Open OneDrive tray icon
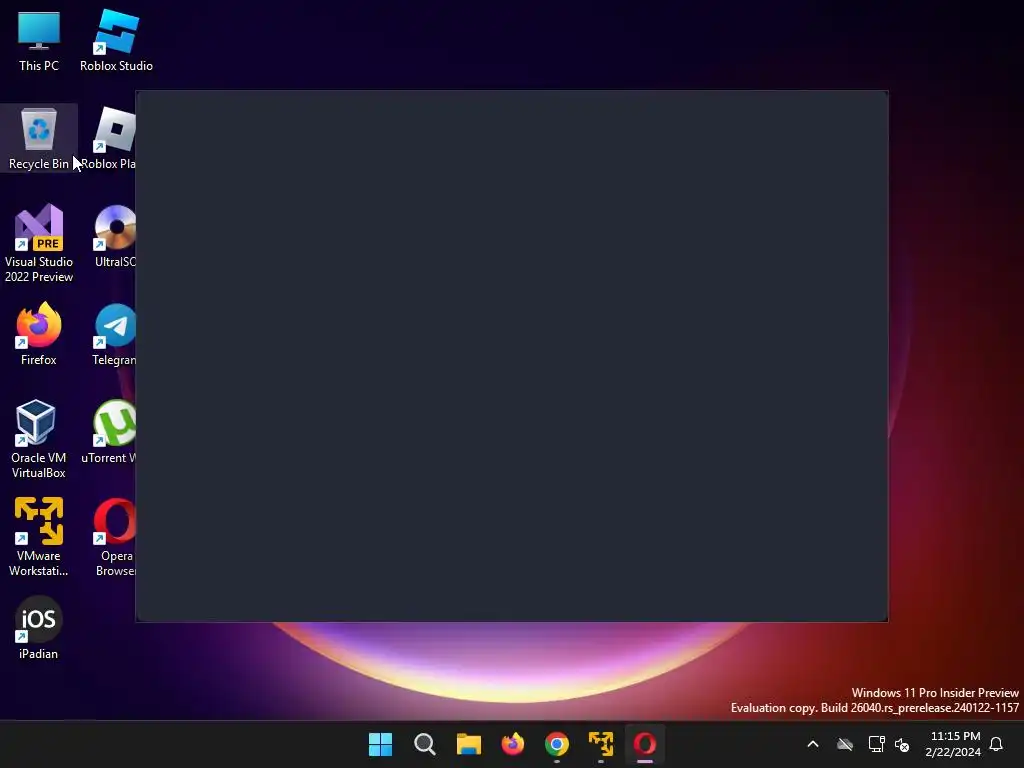Image resolution: width=1024 pixels, height=768 pixels. tap(845, 744)
